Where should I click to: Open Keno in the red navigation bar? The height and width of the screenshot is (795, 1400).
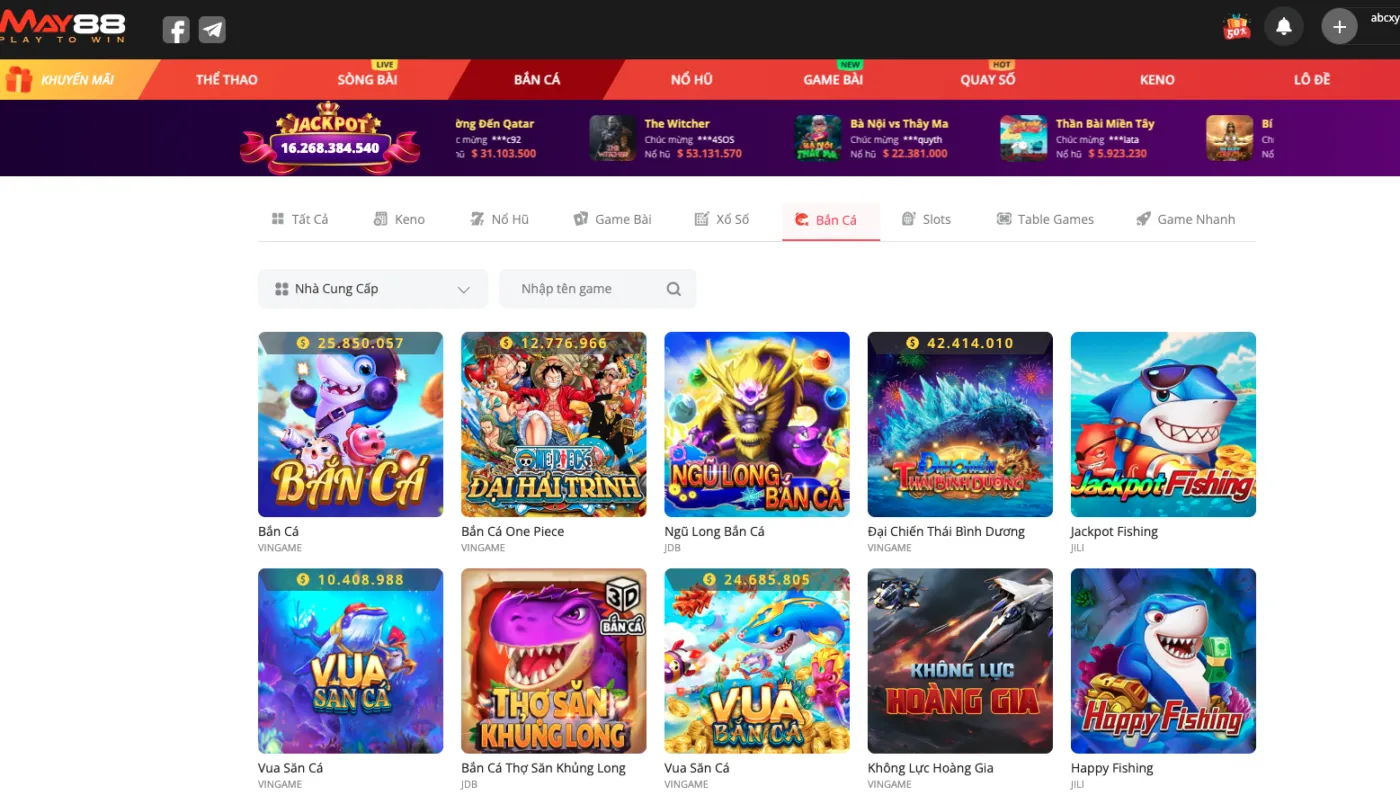pyautogui.click(x=1157, y=80)
